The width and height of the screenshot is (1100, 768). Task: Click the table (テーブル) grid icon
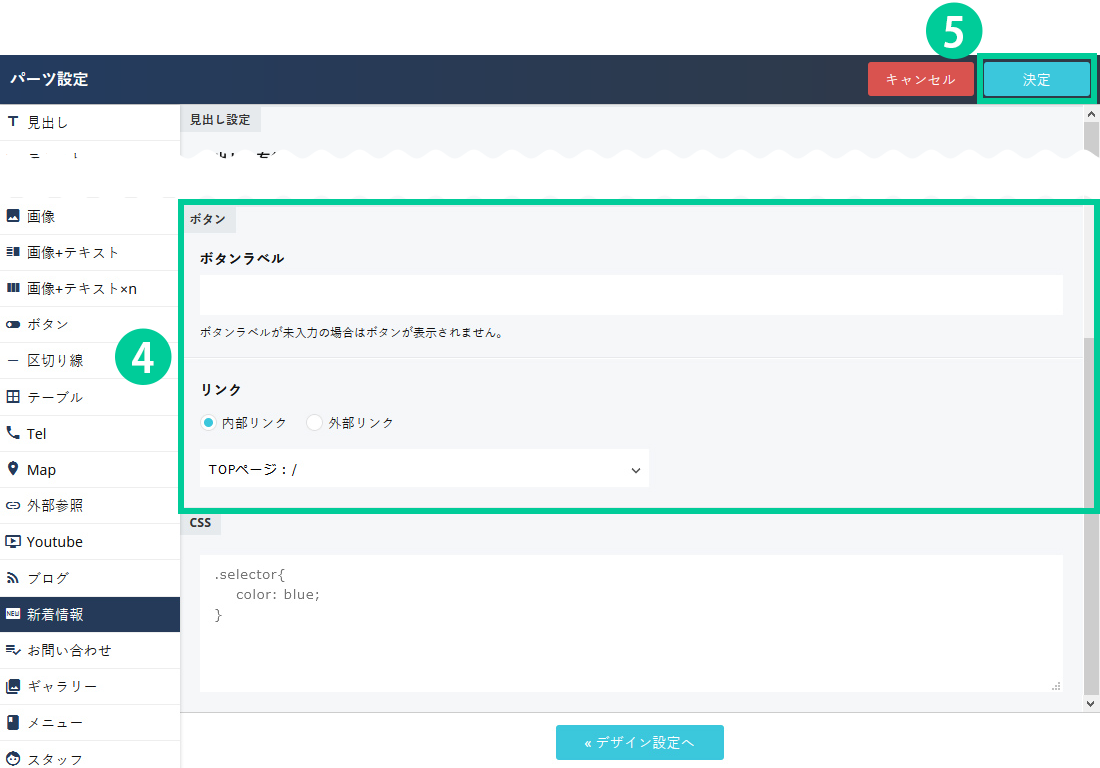[x=13, y=397]
